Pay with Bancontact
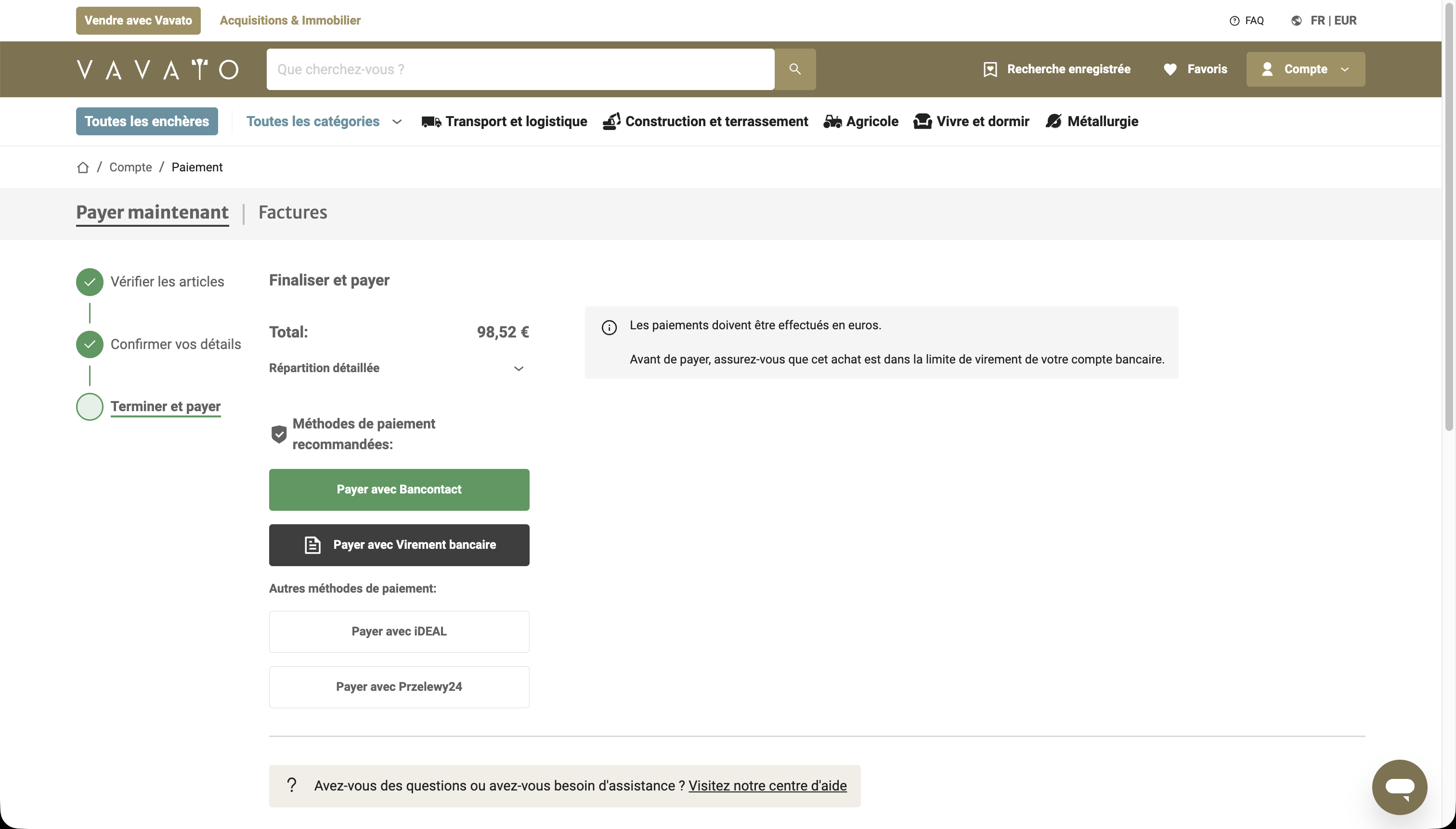This screenshot has width=1456, height=829. (x=399, y=490)
